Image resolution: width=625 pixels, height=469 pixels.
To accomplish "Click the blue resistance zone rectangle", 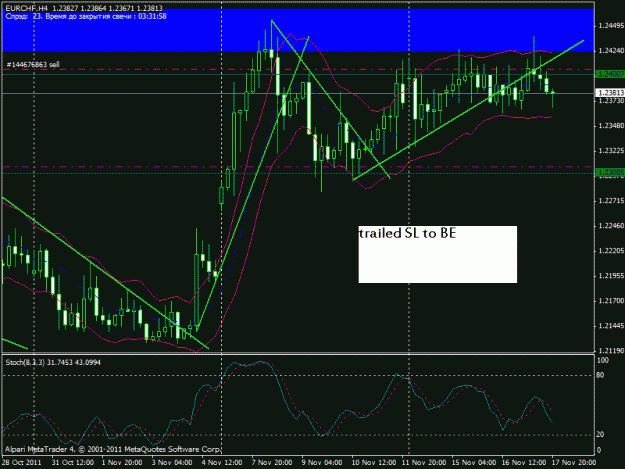I will tap(298, 30).
